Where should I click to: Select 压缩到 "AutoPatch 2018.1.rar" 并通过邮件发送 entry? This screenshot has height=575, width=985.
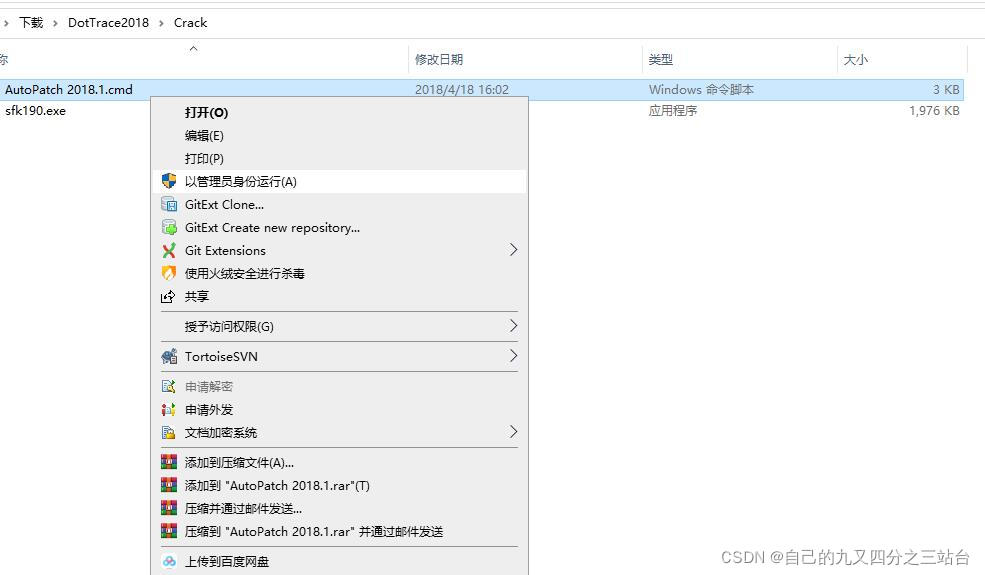(x=340, y=531)
